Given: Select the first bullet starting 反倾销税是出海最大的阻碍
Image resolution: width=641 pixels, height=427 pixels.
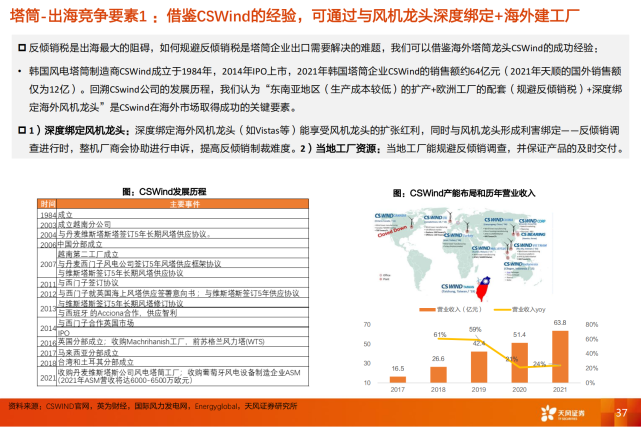Looking at the screenshot, I should coord(309,48).
